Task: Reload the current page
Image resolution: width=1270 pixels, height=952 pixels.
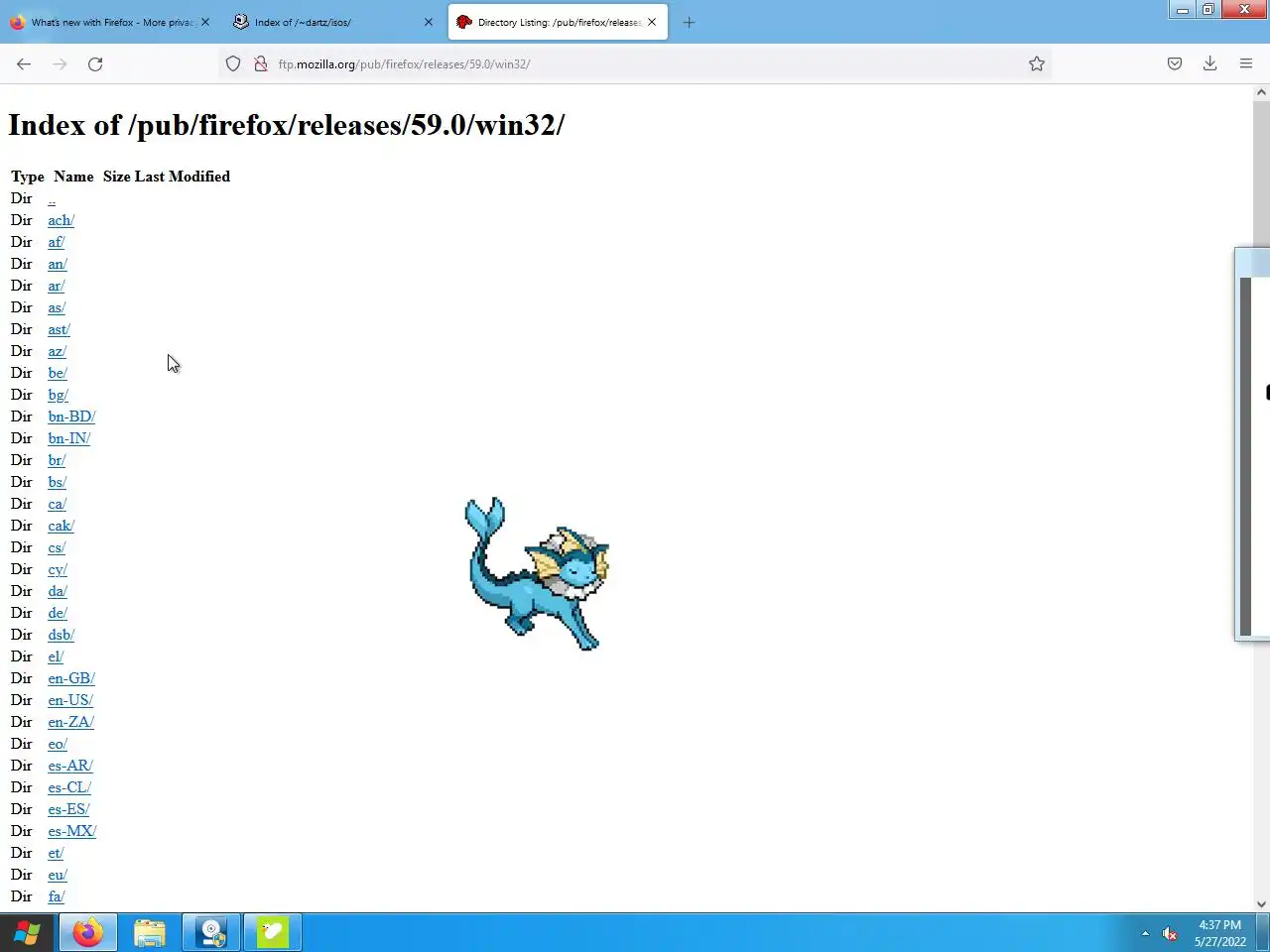Action: coord(95,63)
